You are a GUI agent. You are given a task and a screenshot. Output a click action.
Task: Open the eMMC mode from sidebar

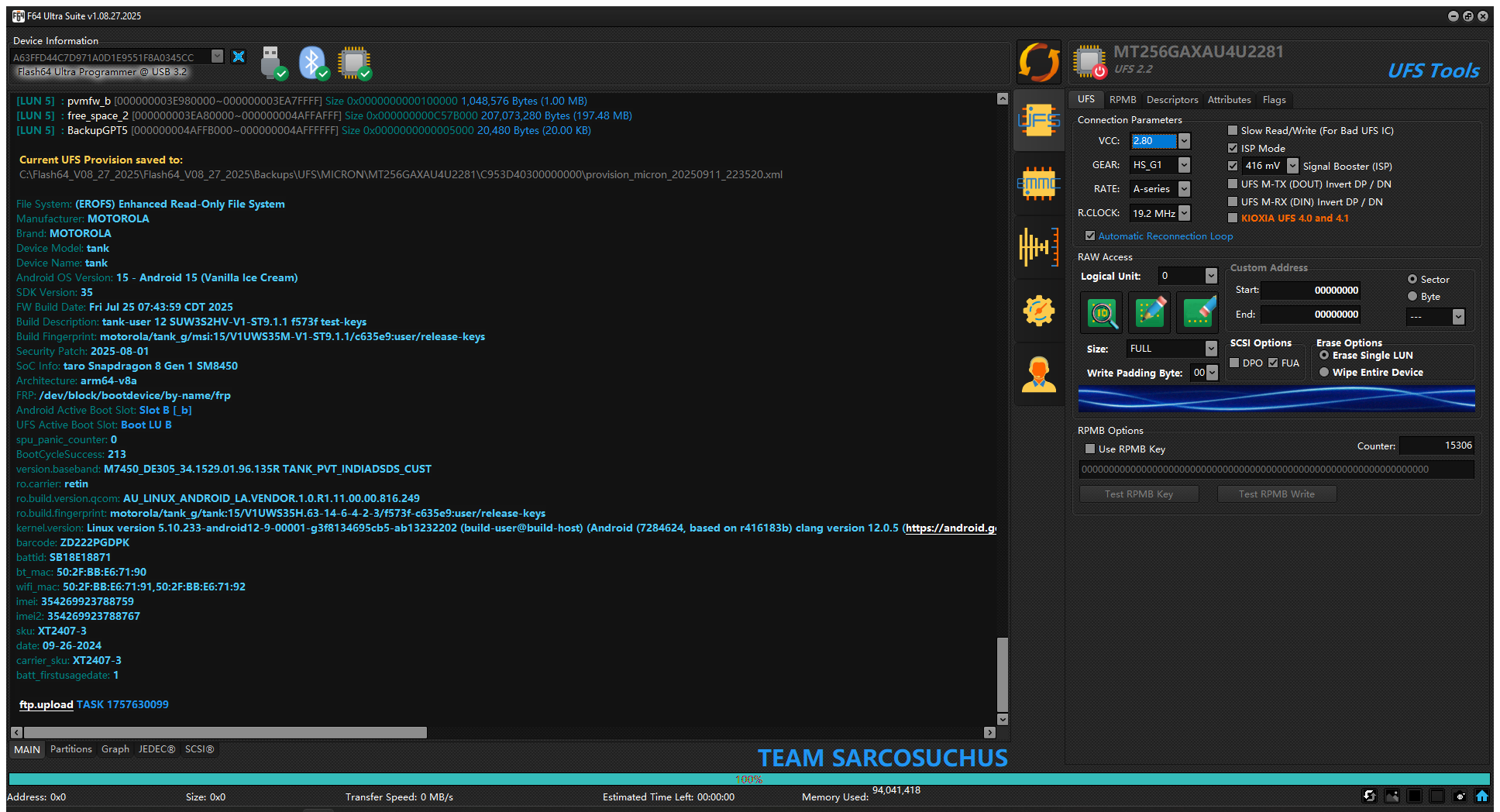pyautogui.click(x=1038, y=184)
